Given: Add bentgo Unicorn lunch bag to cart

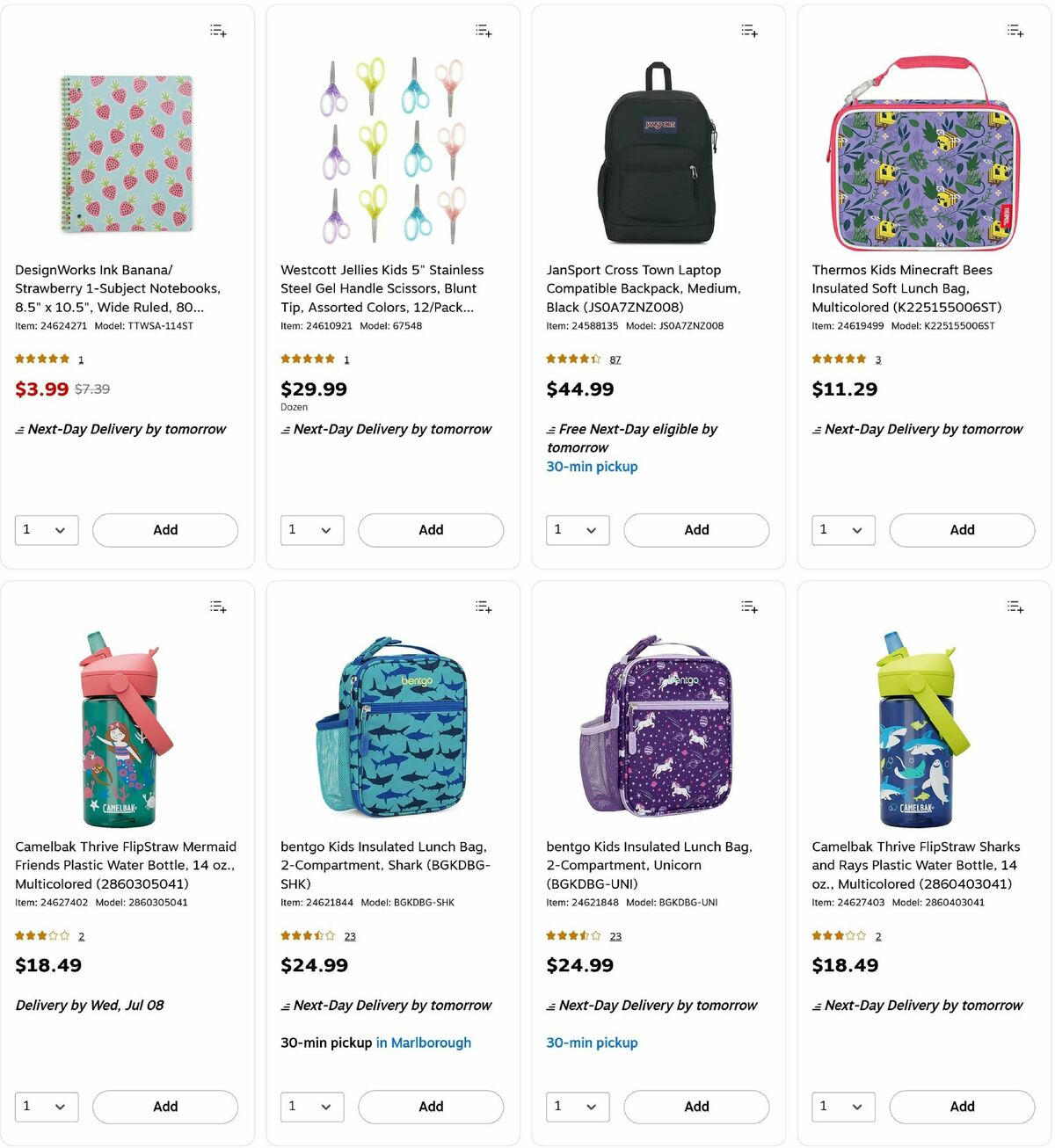Looking at the screenshot, I should [x=696, y=1107].
